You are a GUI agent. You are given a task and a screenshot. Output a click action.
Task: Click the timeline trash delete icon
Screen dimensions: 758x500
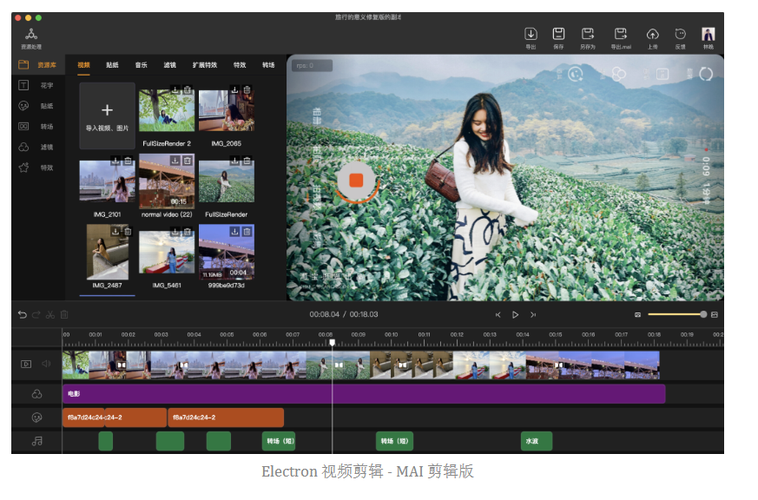[x=64, y=315]
